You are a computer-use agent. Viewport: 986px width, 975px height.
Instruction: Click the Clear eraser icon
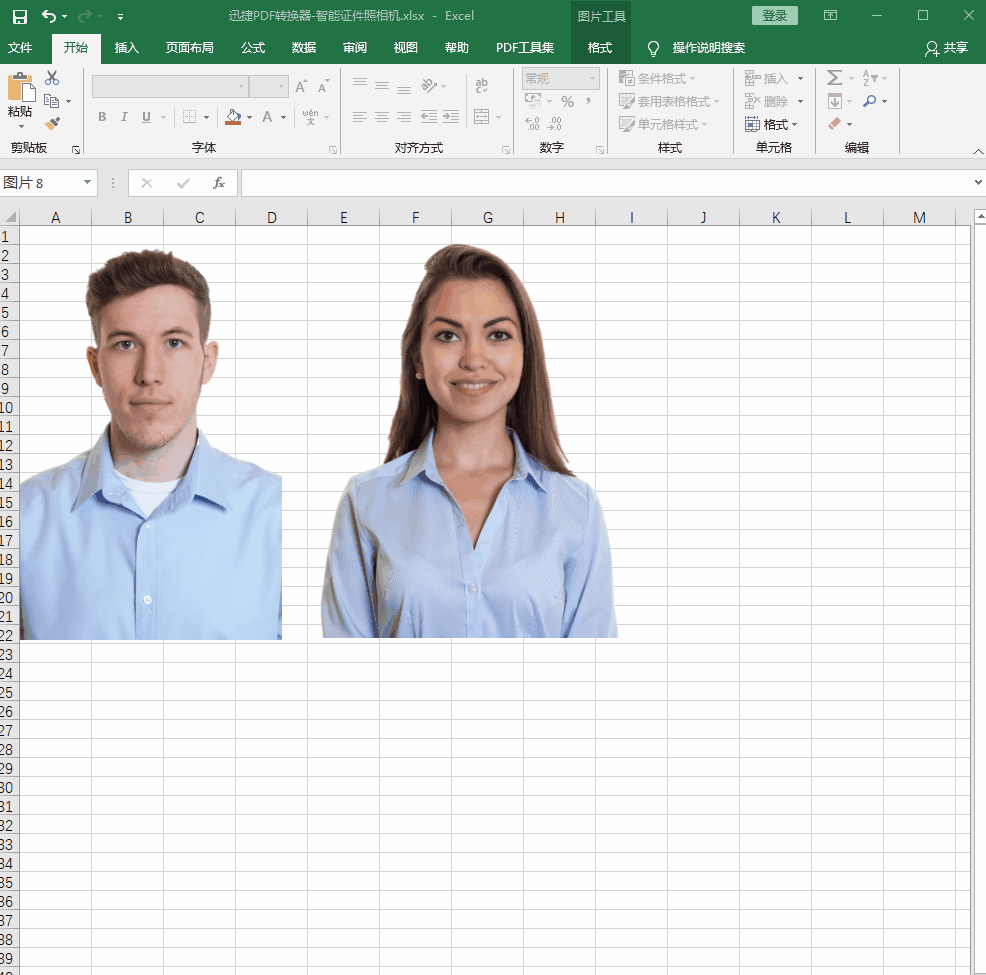[x=835, y=124]
